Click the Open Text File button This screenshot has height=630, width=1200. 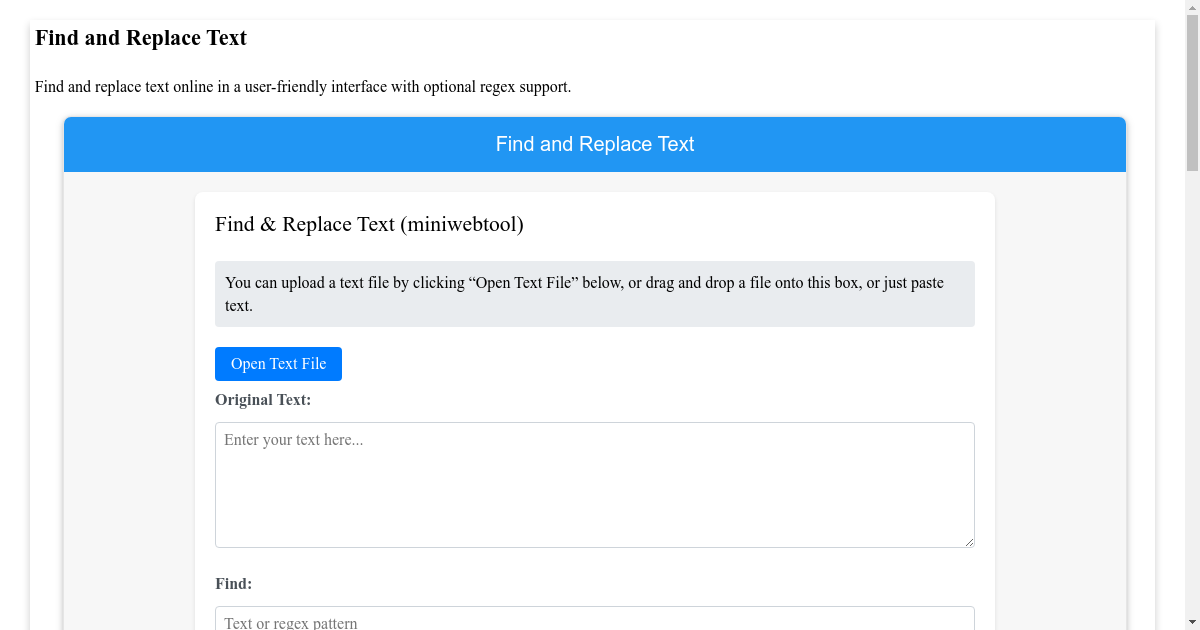point(278,363)
